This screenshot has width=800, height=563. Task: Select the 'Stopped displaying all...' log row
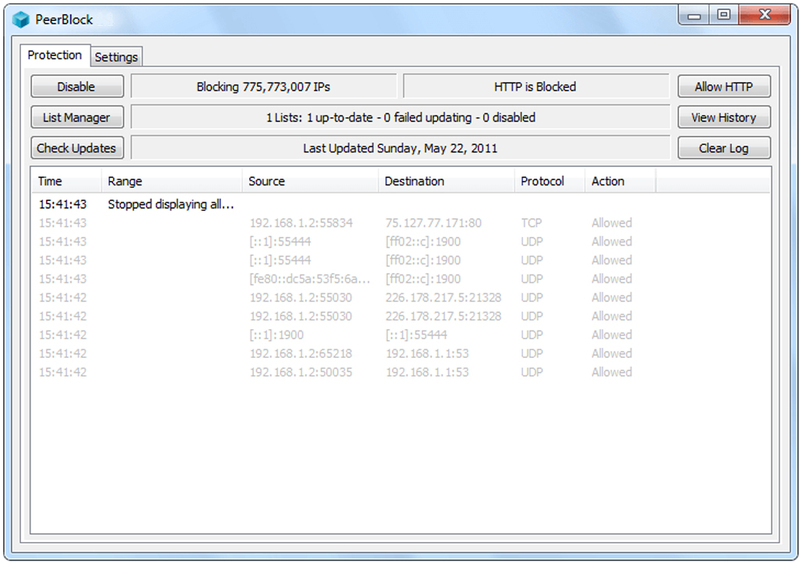coord(170,204)
